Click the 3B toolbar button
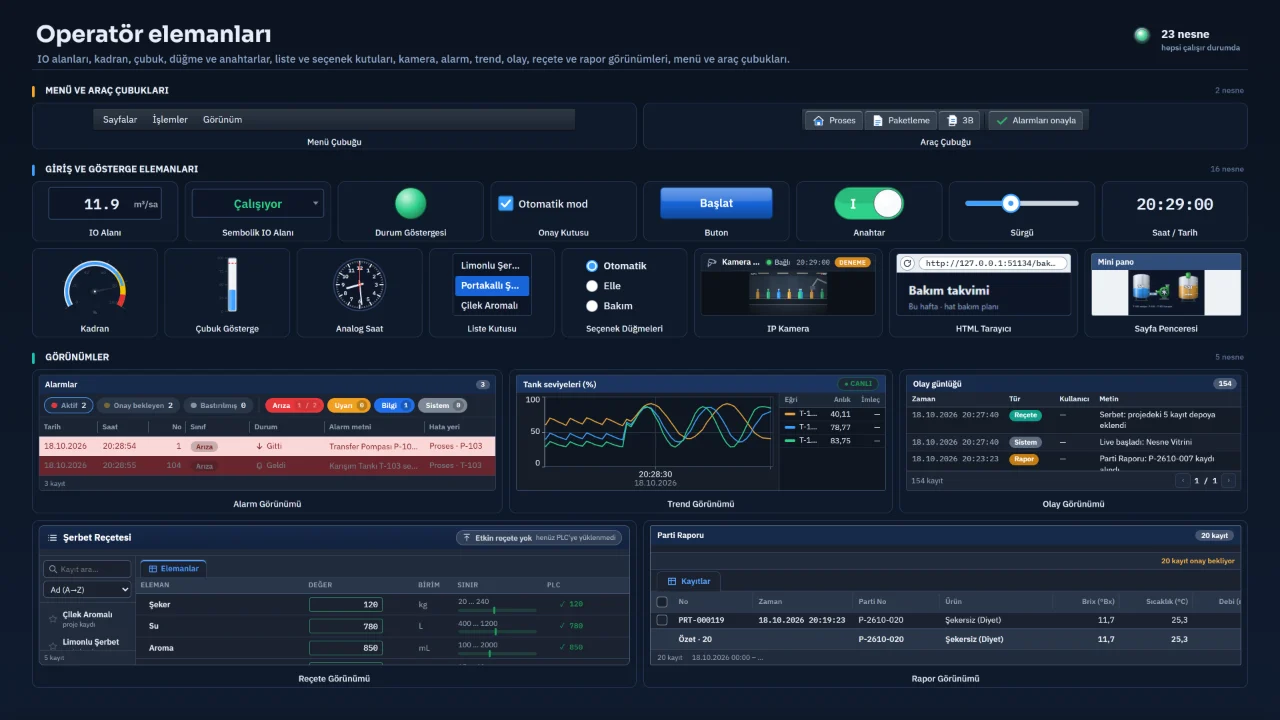 coord(960,120)
